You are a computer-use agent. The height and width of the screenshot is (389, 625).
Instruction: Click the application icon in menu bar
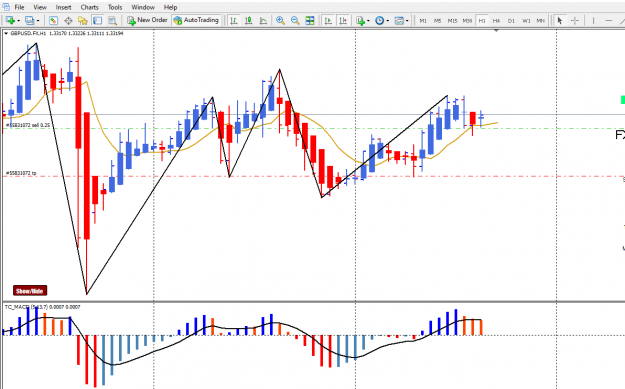pos(6,7)
